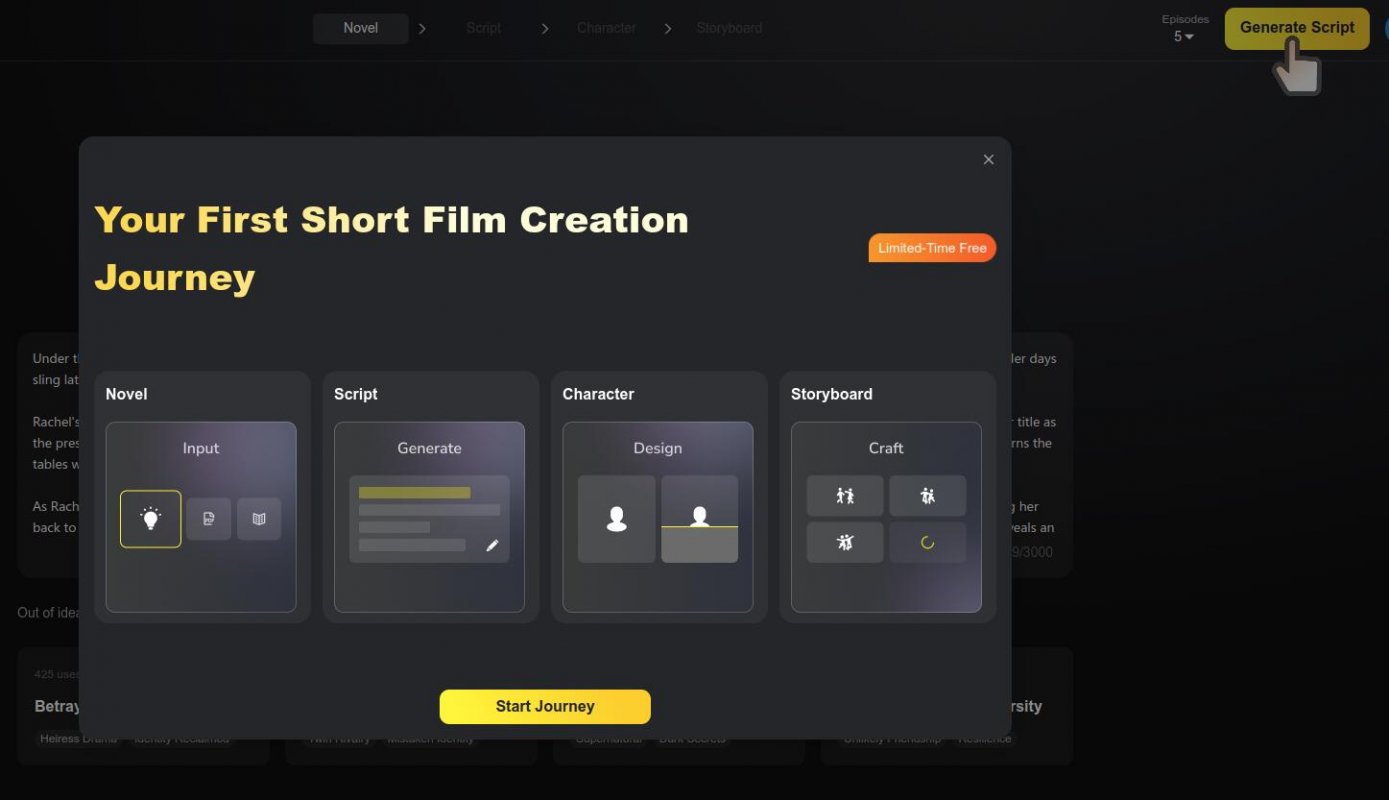
Task: Switch to the Character step tab
Action: click(x=606, y=28)
